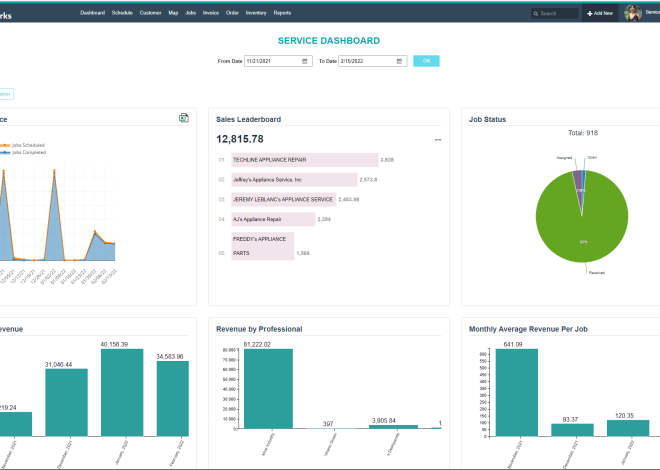Select TECHLINE APPLIANCE REPAIR leaderboard bar

[305, 160]
